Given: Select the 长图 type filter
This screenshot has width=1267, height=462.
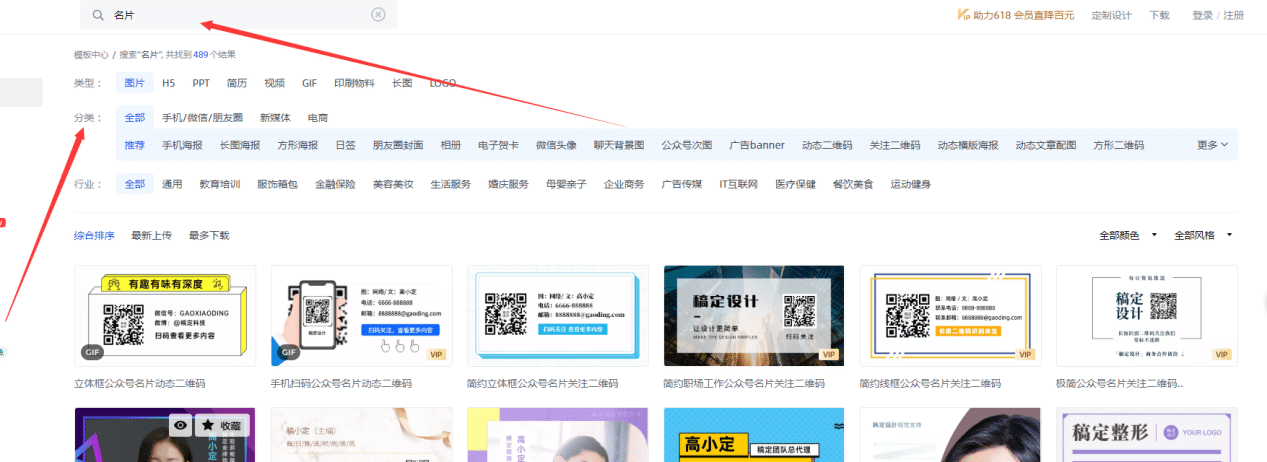Looking at the screenshot, I should point(402,83).
